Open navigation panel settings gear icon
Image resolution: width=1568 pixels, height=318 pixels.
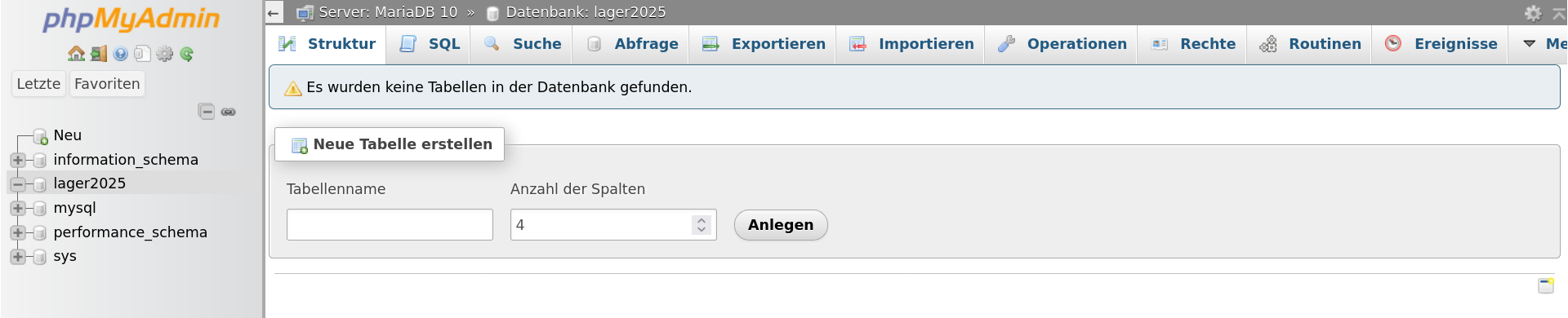165,54
